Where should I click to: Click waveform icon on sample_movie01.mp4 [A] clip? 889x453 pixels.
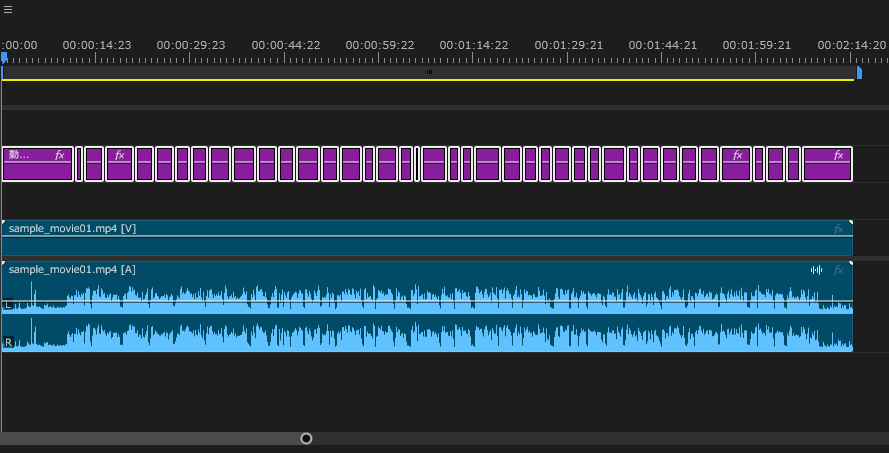816,270
